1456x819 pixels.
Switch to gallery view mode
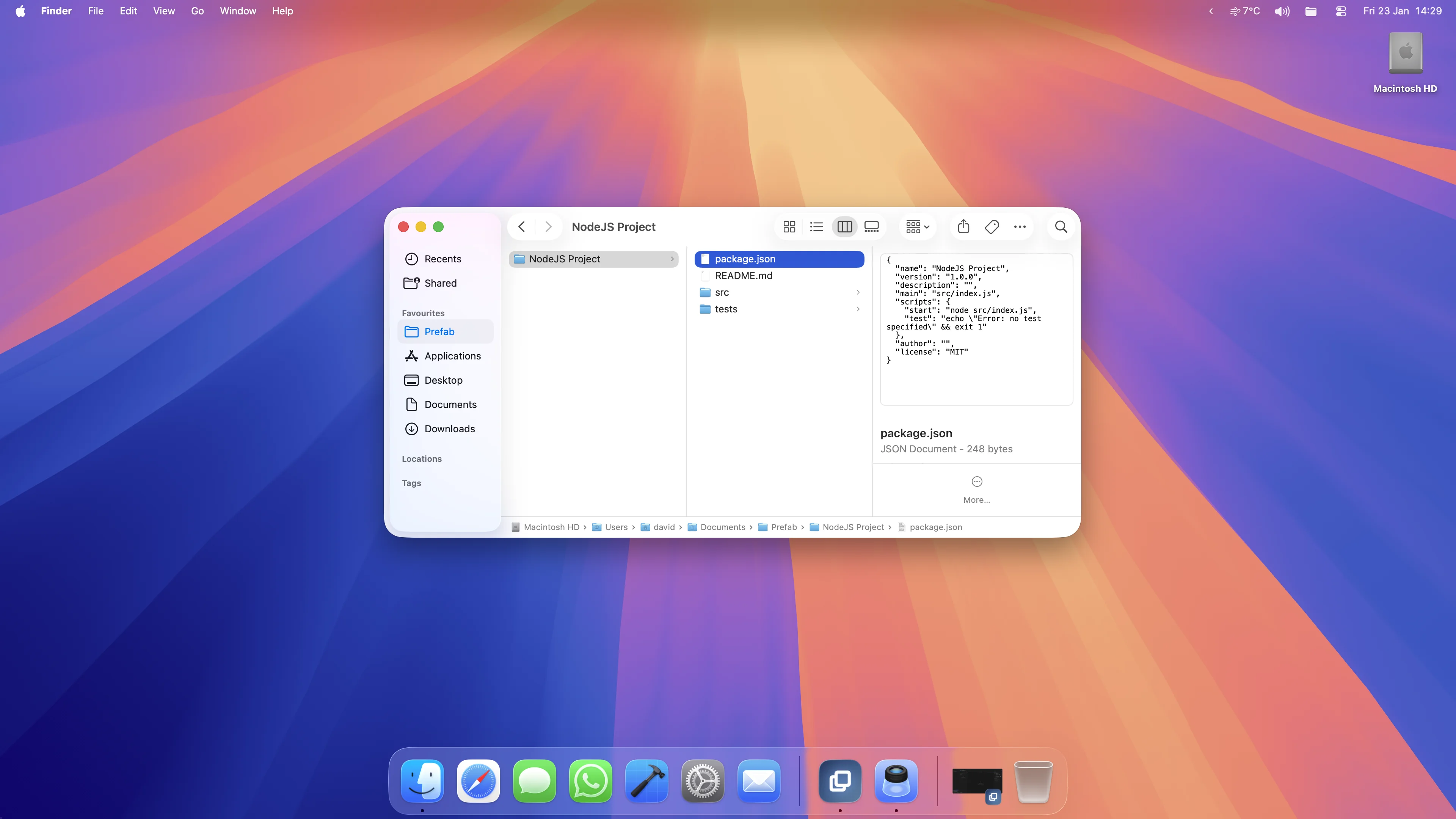click(x=872, y=227)
